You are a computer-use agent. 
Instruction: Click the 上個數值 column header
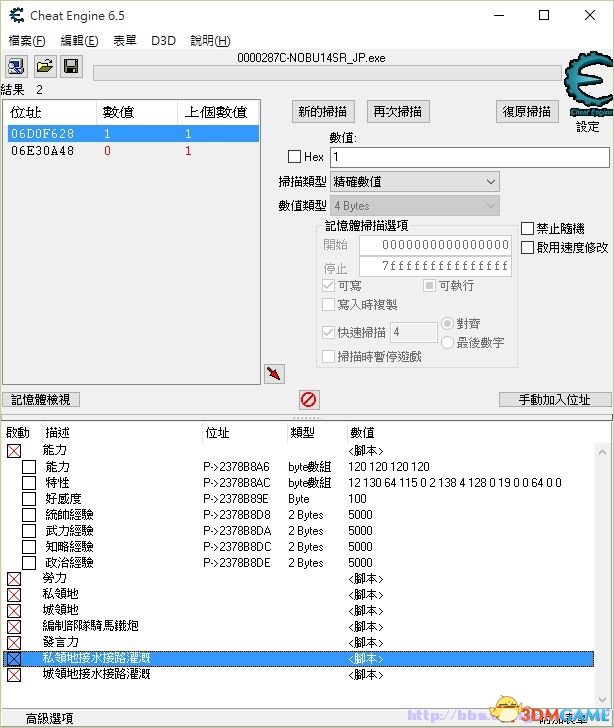[x=218, y=112]
